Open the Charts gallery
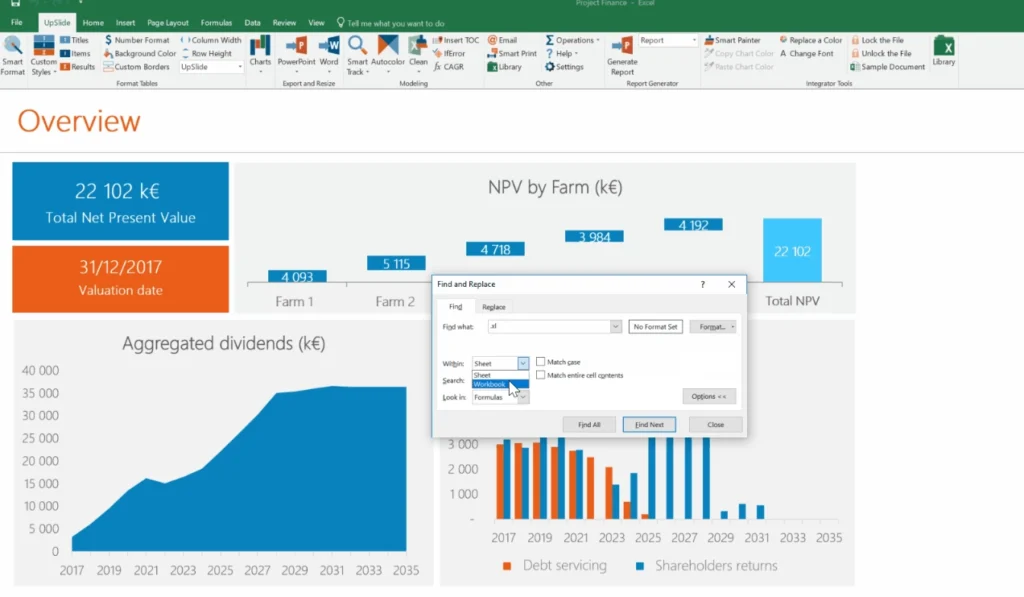 pos(261,53)
